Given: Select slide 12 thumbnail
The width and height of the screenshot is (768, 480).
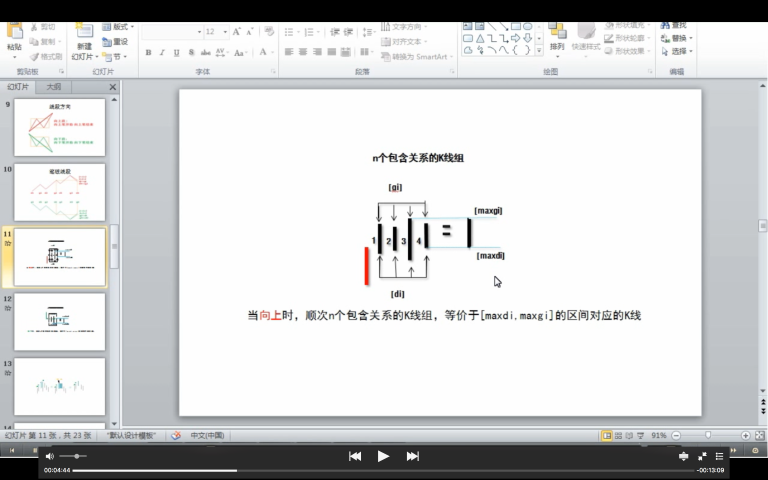Looking at the screenshot, I should (x=59, y=321).
